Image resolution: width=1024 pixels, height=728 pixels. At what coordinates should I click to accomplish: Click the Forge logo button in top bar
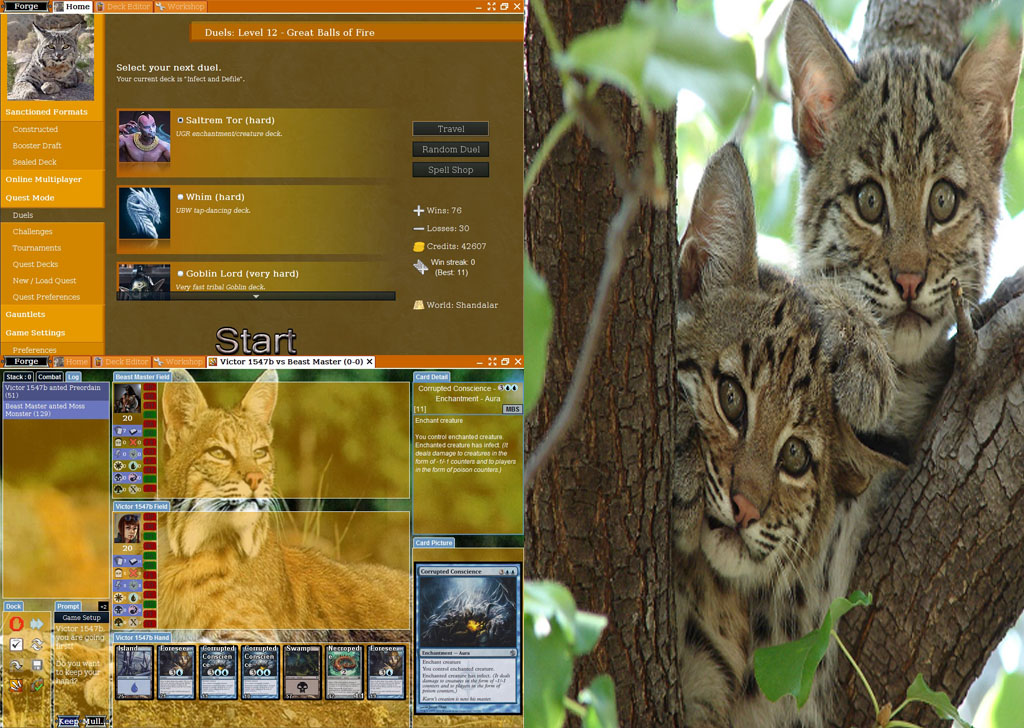coord(26,7)
